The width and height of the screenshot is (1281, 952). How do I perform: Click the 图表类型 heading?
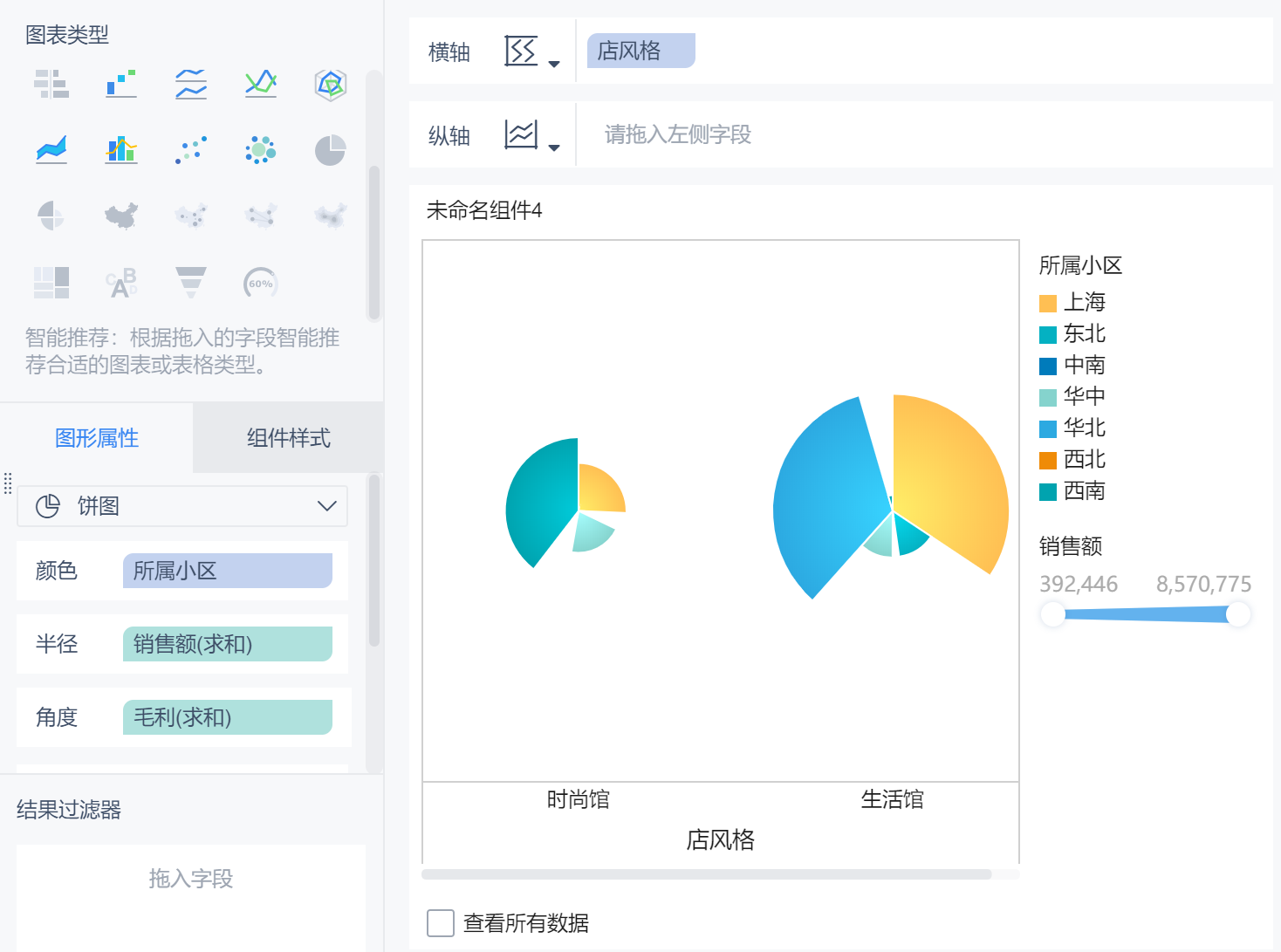click(x=67, y=35)
